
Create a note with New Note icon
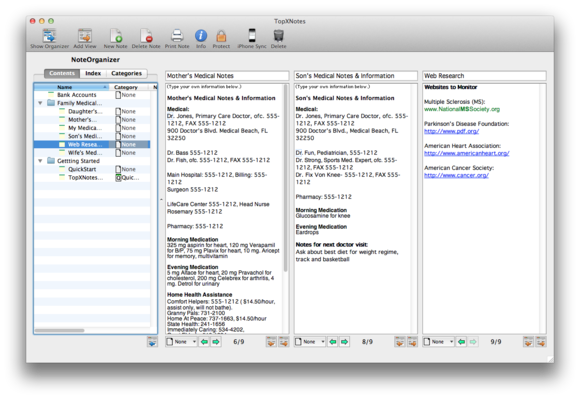(x=115, y=36)
